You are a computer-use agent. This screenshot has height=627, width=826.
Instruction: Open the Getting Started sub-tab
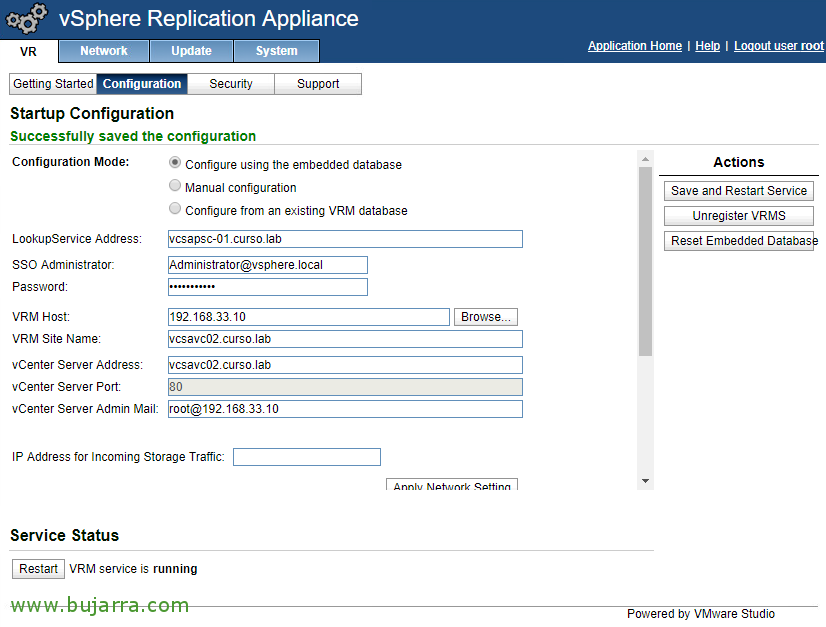pyautogui.click(x=53, y=84)
